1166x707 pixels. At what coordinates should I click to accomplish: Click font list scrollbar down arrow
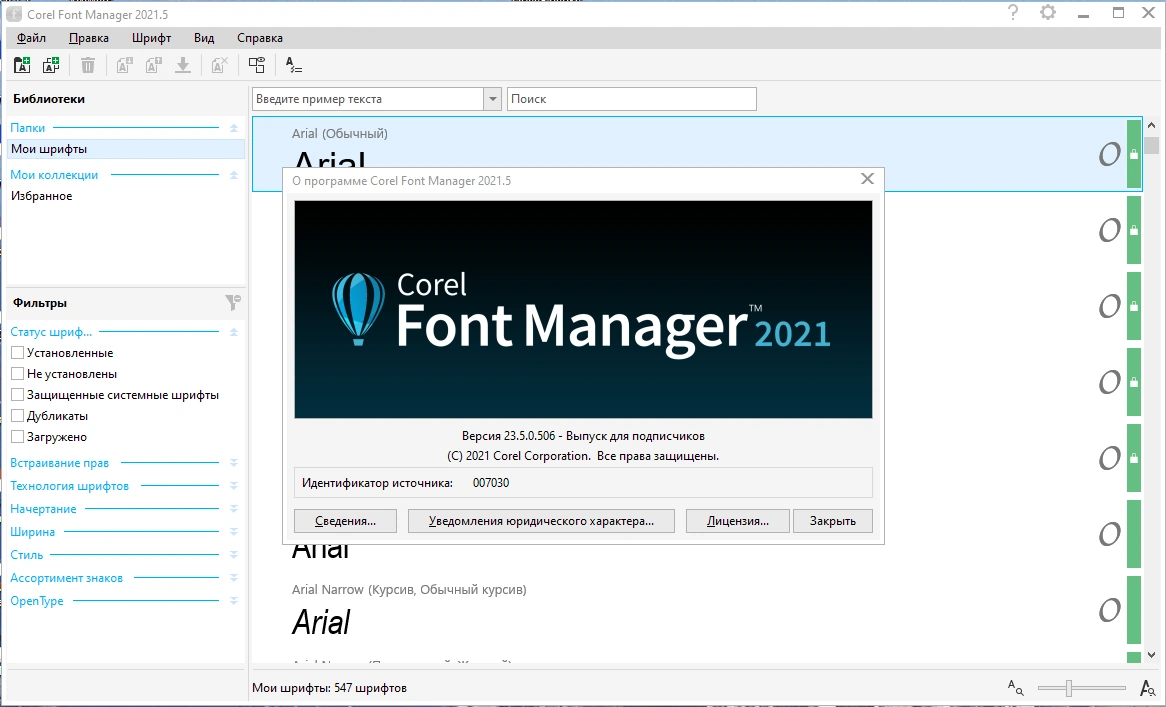click(x=1152, y=655)
